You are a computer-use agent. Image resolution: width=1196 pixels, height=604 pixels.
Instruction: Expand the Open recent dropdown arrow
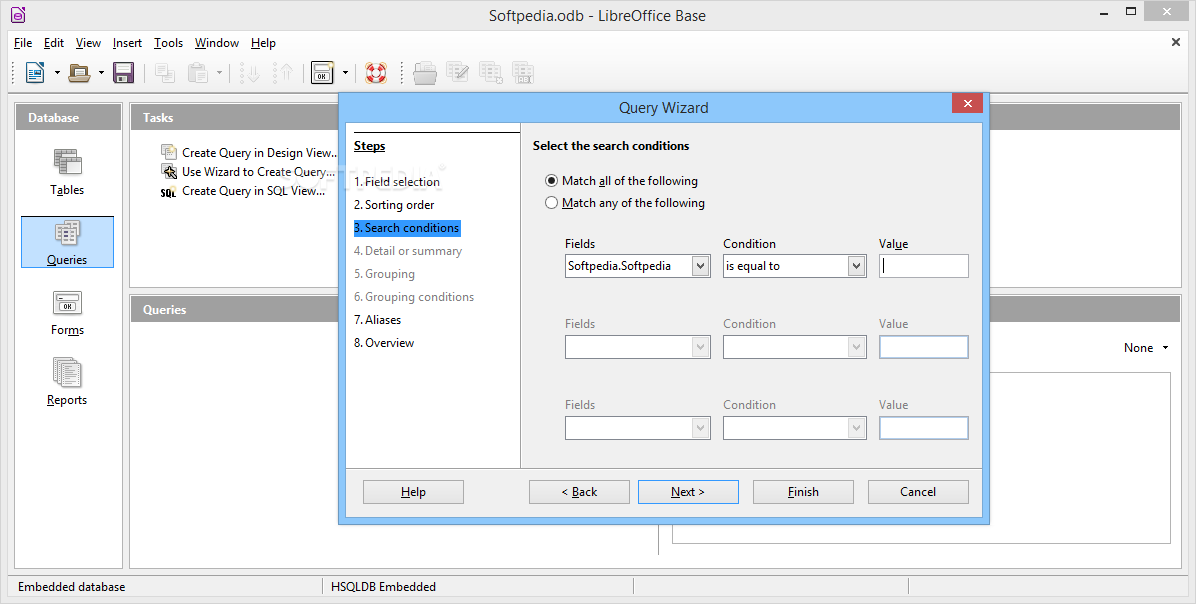[x=101, y=73]
